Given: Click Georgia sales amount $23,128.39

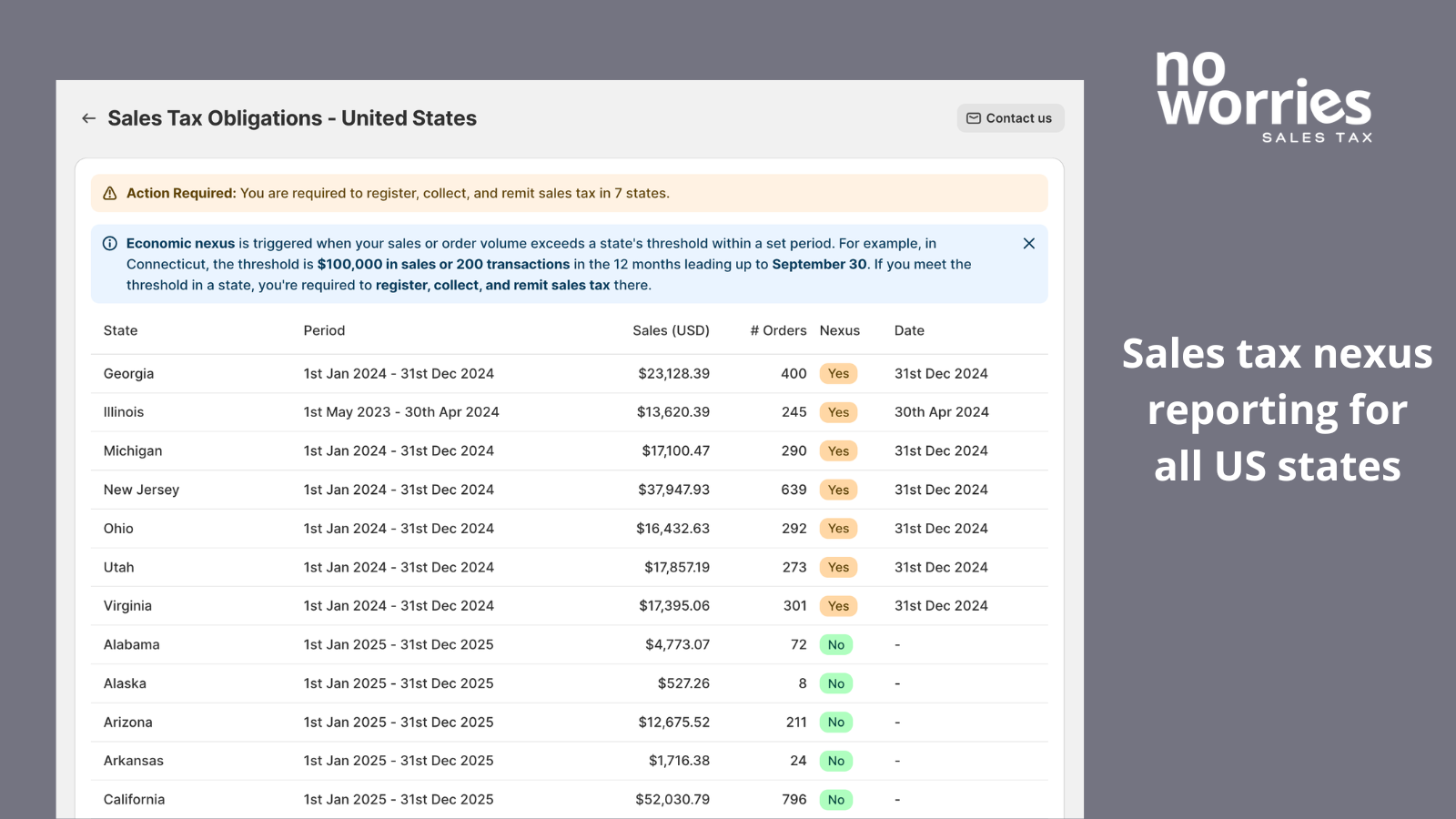Looking at the screenshot, I should pos(674,373).
